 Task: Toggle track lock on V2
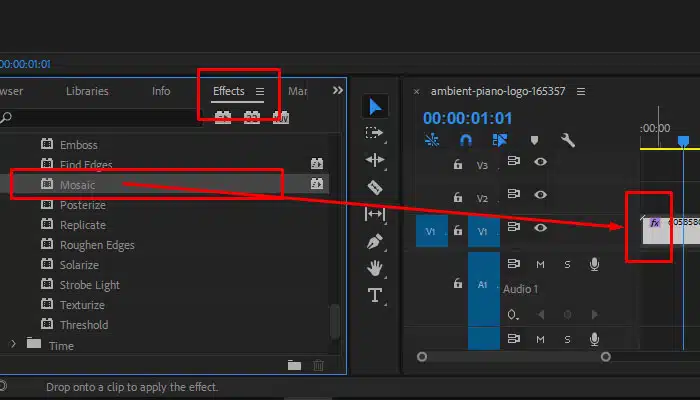[x=458, y=197]
